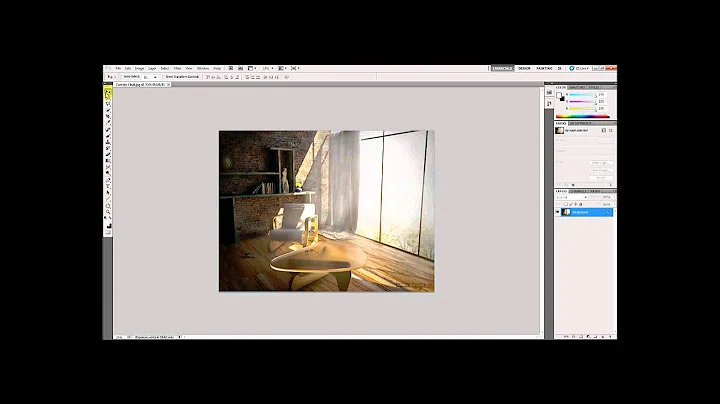Switch to the Adjustments tab
Image resolution: width=720 pixels, height=404 pixels.
click(x=580, y=123)
